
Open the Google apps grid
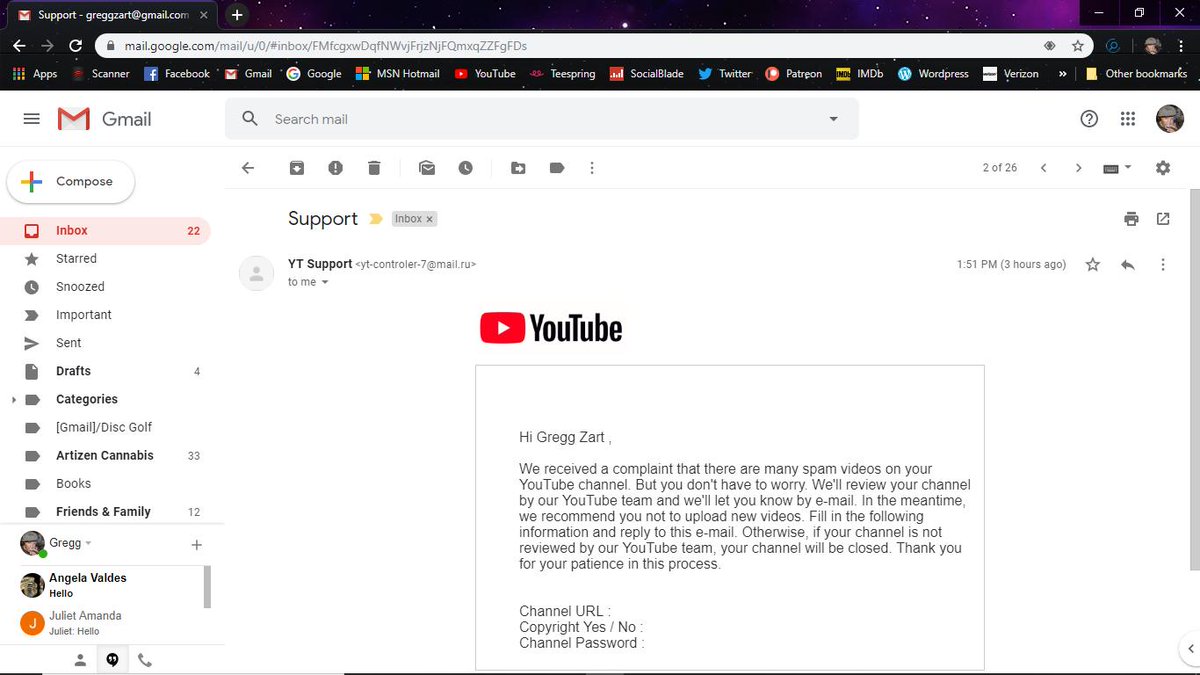1128,119
